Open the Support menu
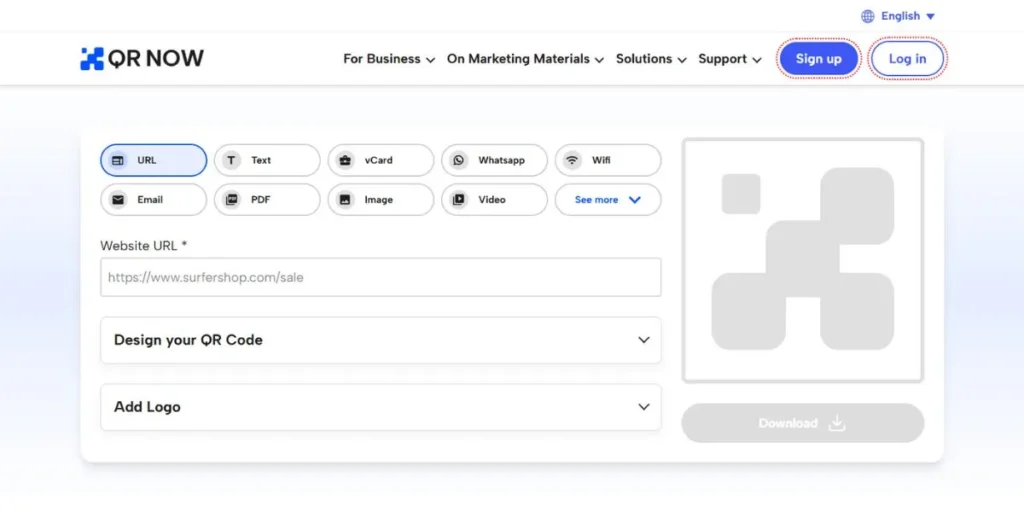 point(730,59)
